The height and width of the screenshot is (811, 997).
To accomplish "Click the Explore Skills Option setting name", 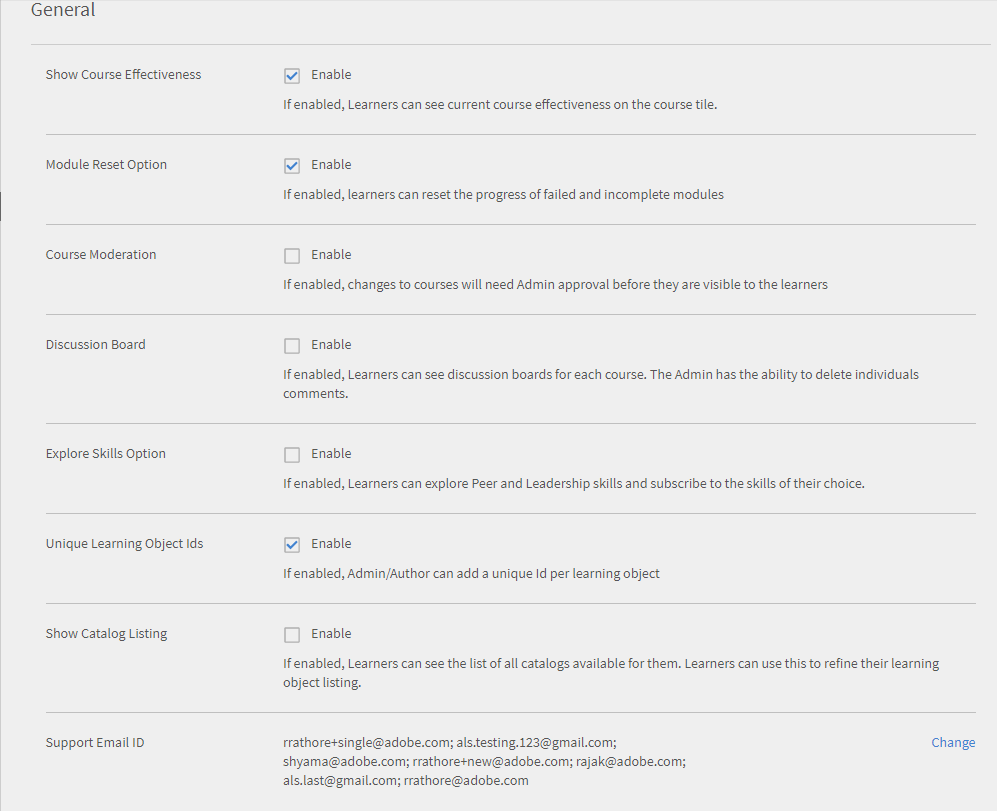I will pos(106,454).
